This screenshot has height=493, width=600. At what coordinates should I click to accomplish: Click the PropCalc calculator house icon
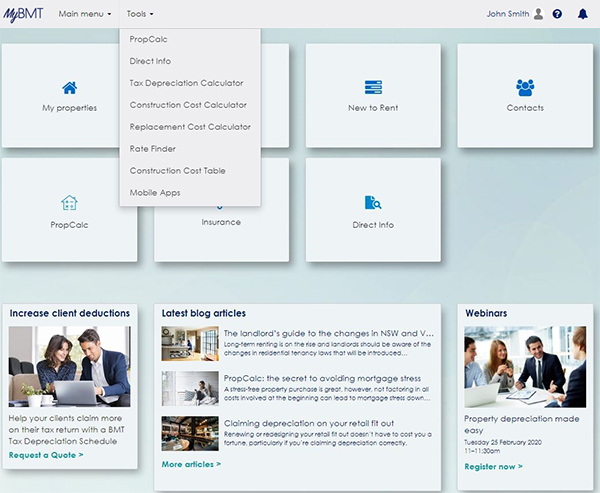[x=69, y=202]
